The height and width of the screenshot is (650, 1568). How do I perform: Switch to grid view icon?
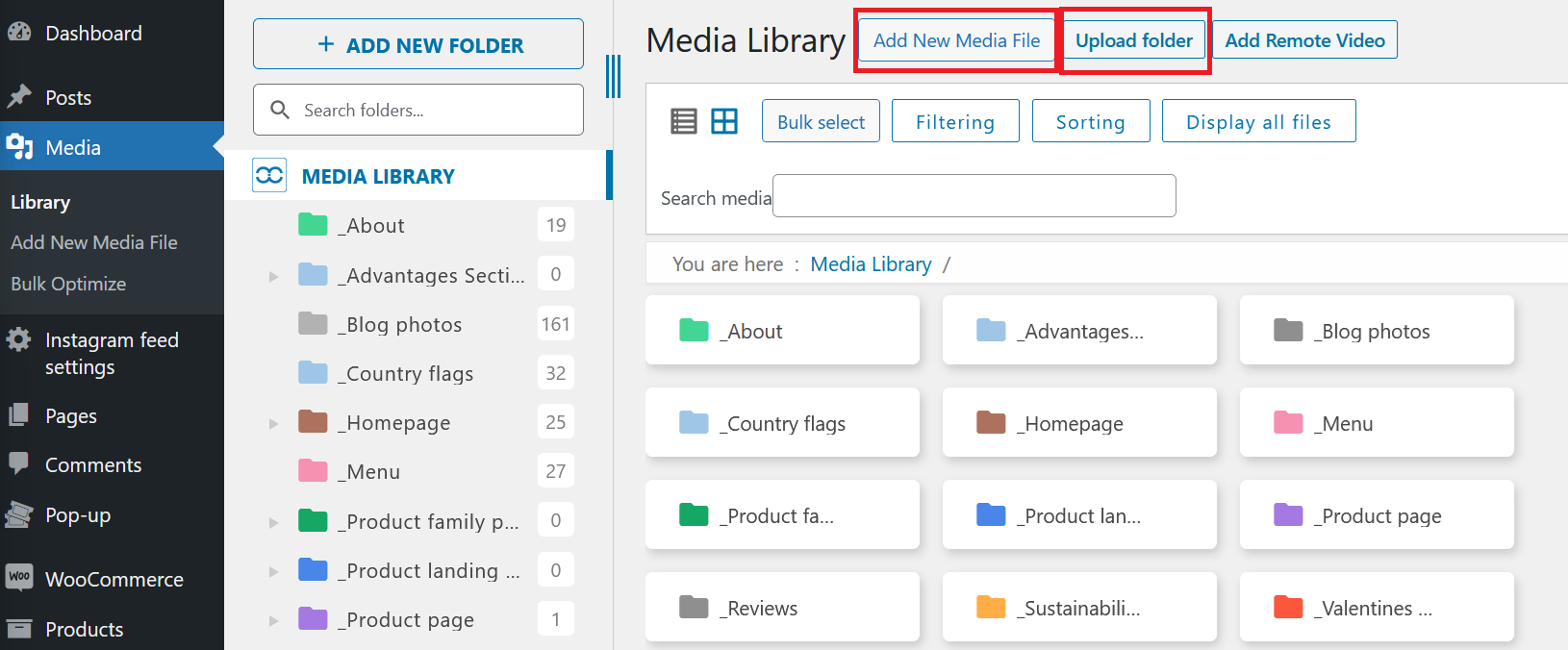pyautogui.click(x=724, y=121)
